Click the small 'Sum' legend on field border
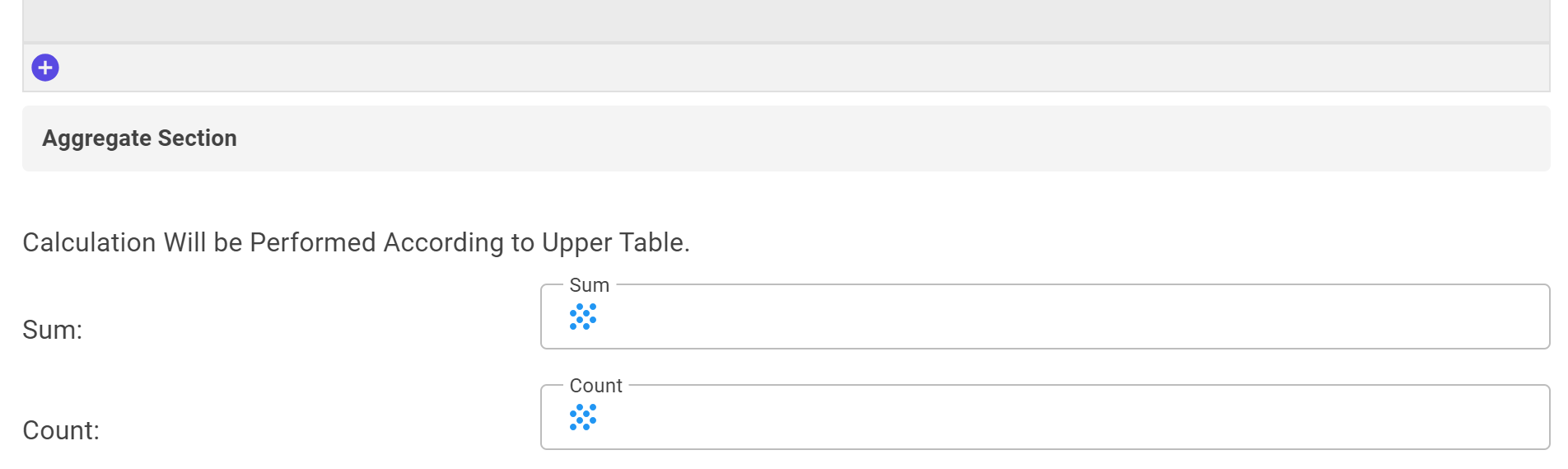1568x469 pixels. coord(590,285)
